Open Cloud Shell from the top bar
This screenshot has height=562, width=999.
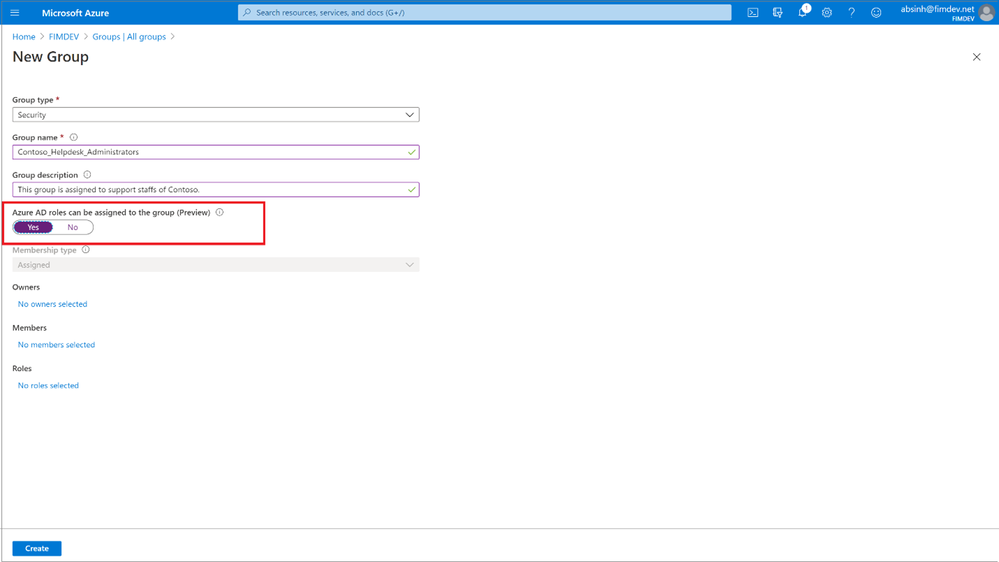tap(752, 13)
